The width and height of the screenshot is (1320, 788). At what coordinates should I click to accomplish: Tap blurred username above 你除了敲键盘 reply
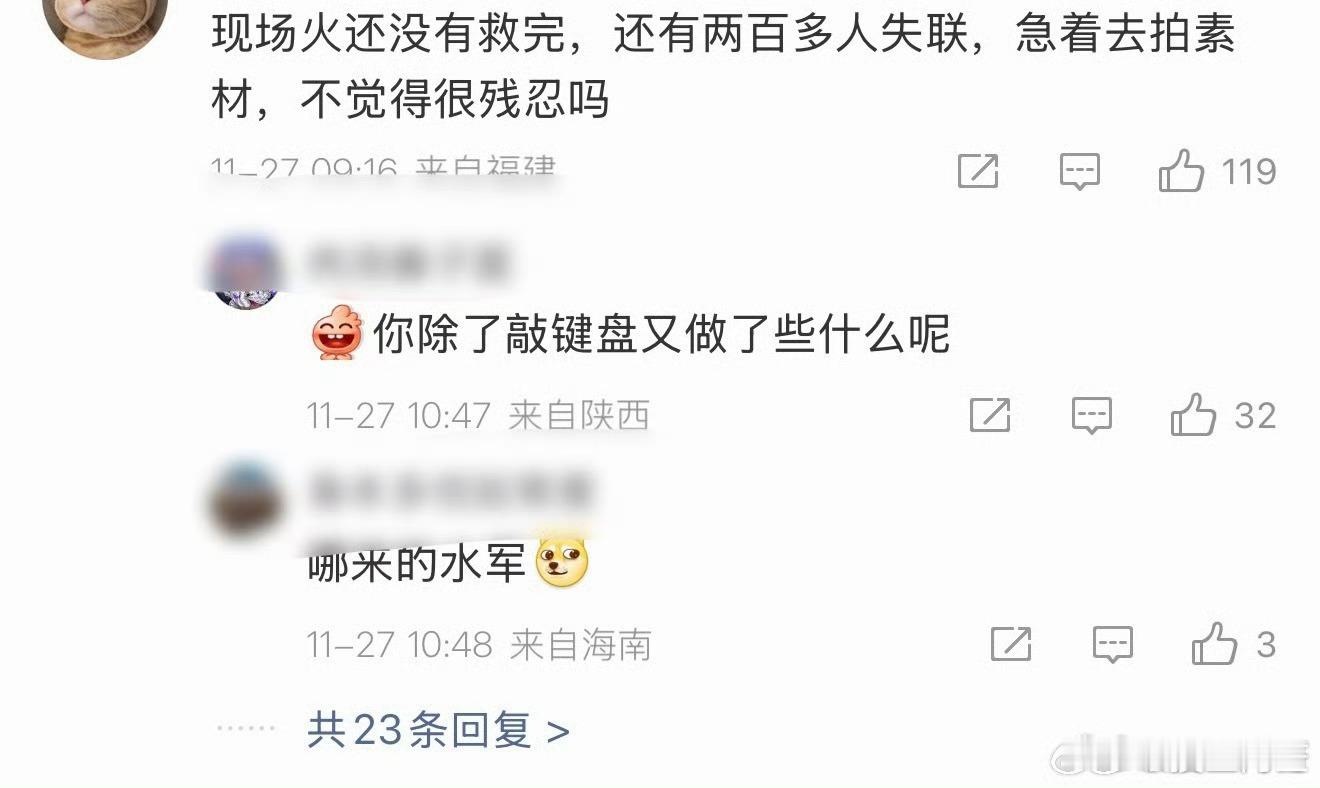408,264
